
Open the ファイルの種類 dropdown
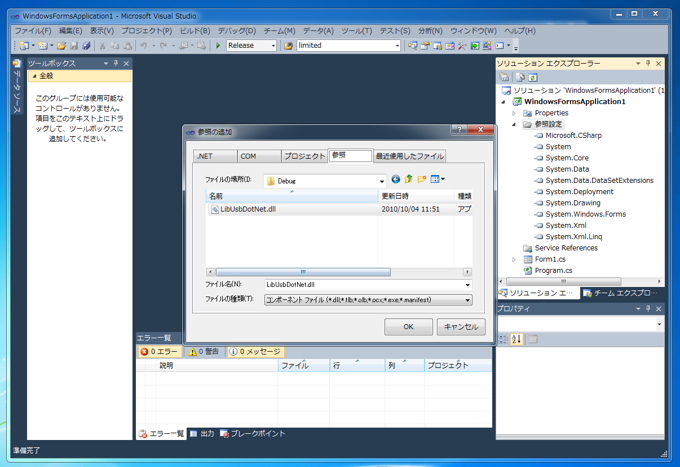tap(468, 300)
